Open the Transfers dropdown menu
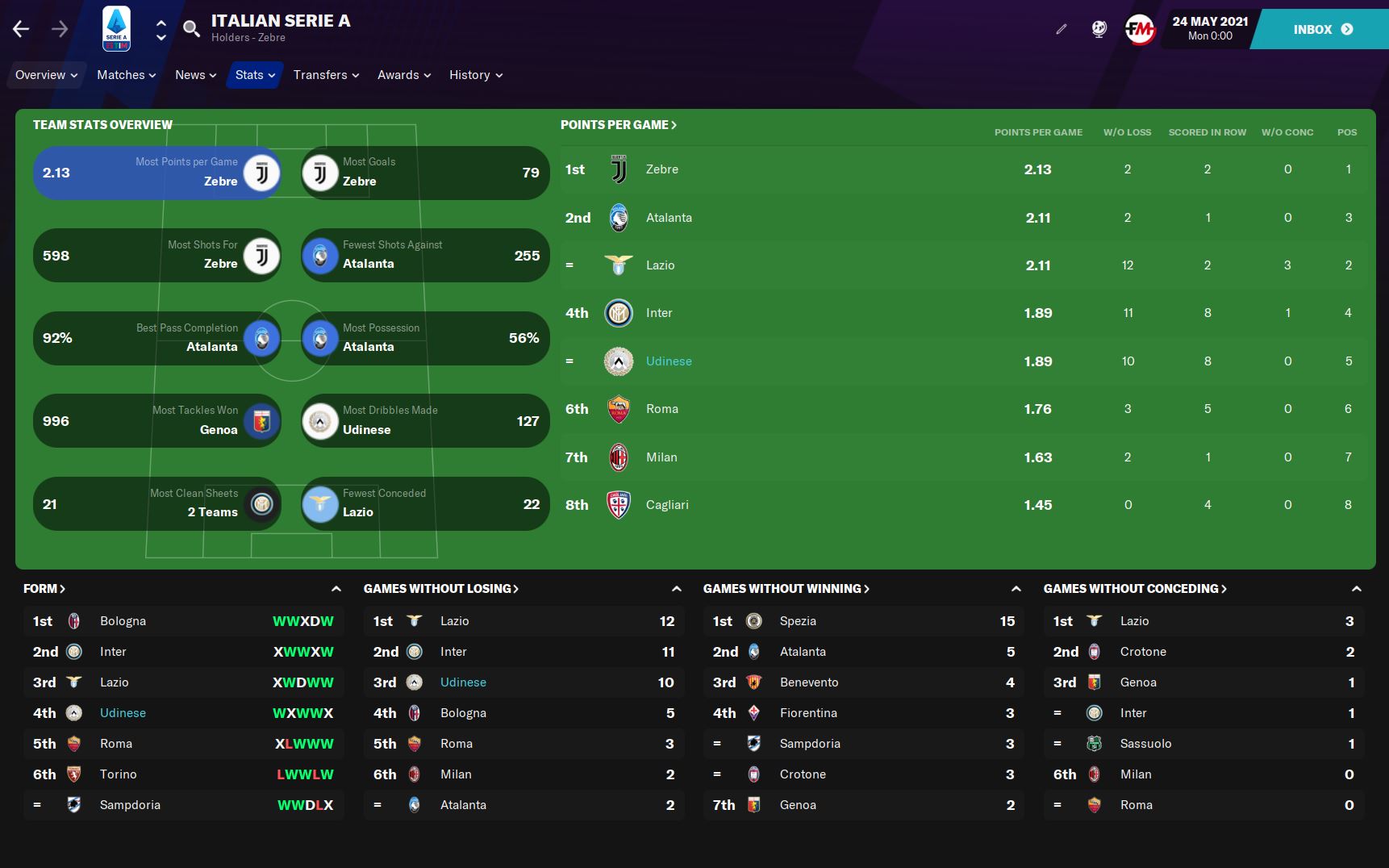Viewport: 1389px width, 868px height. tap(326, 75)
